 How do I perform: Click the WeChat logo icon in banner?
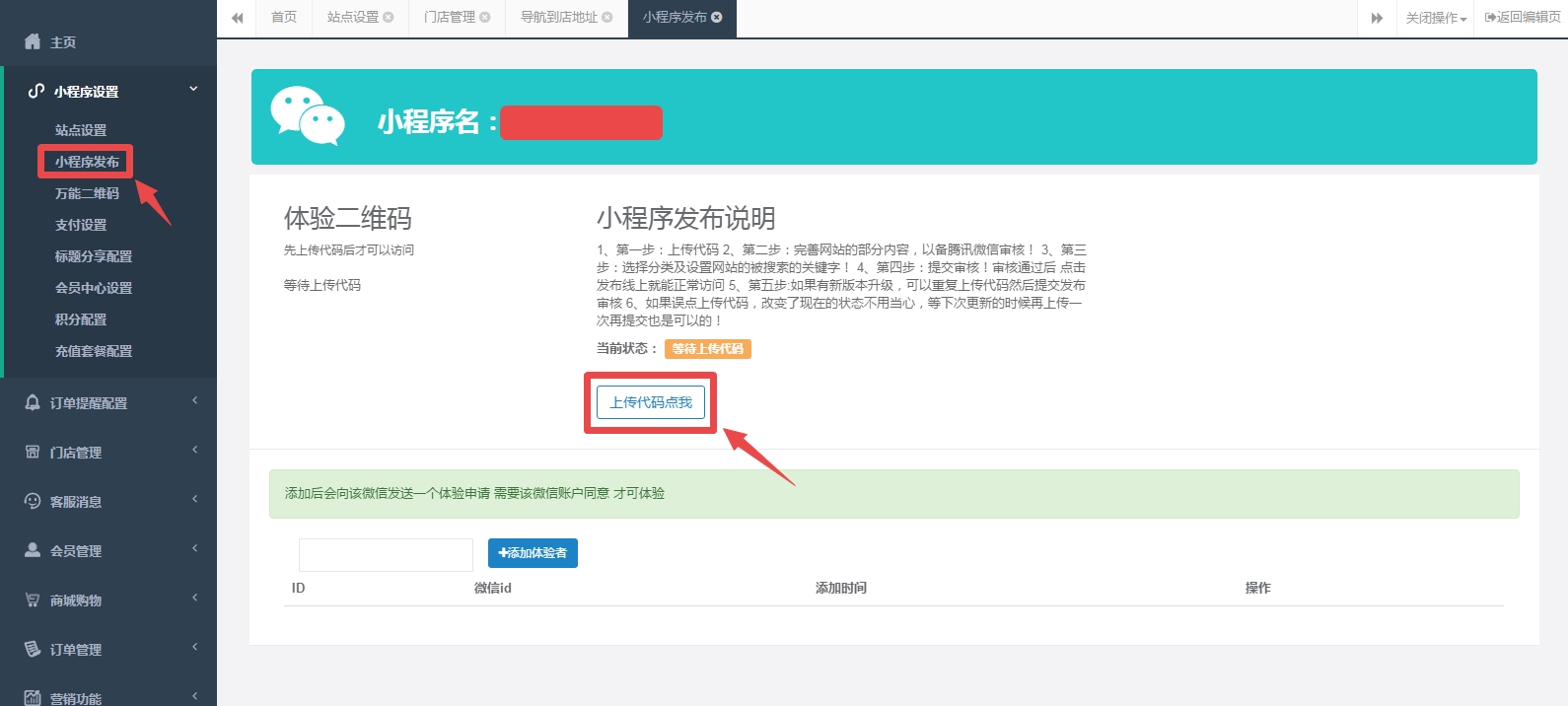pos(308,115)
